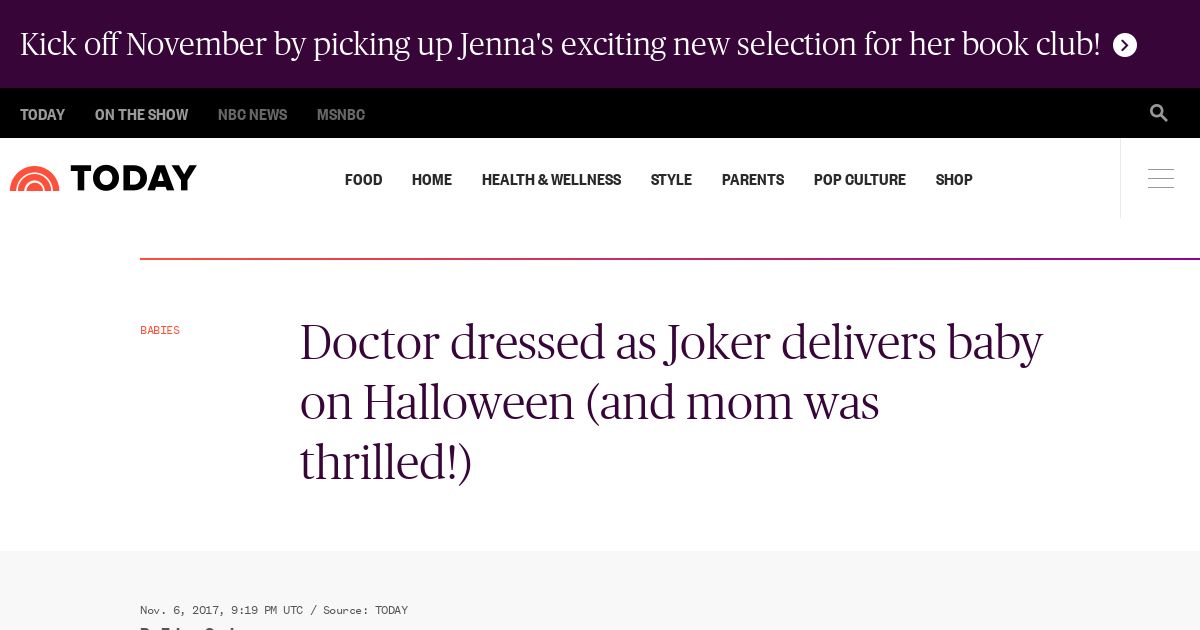Click the SHOP menu item
1200x630 pixels.
pyautogui.click(x=954, y=180)
